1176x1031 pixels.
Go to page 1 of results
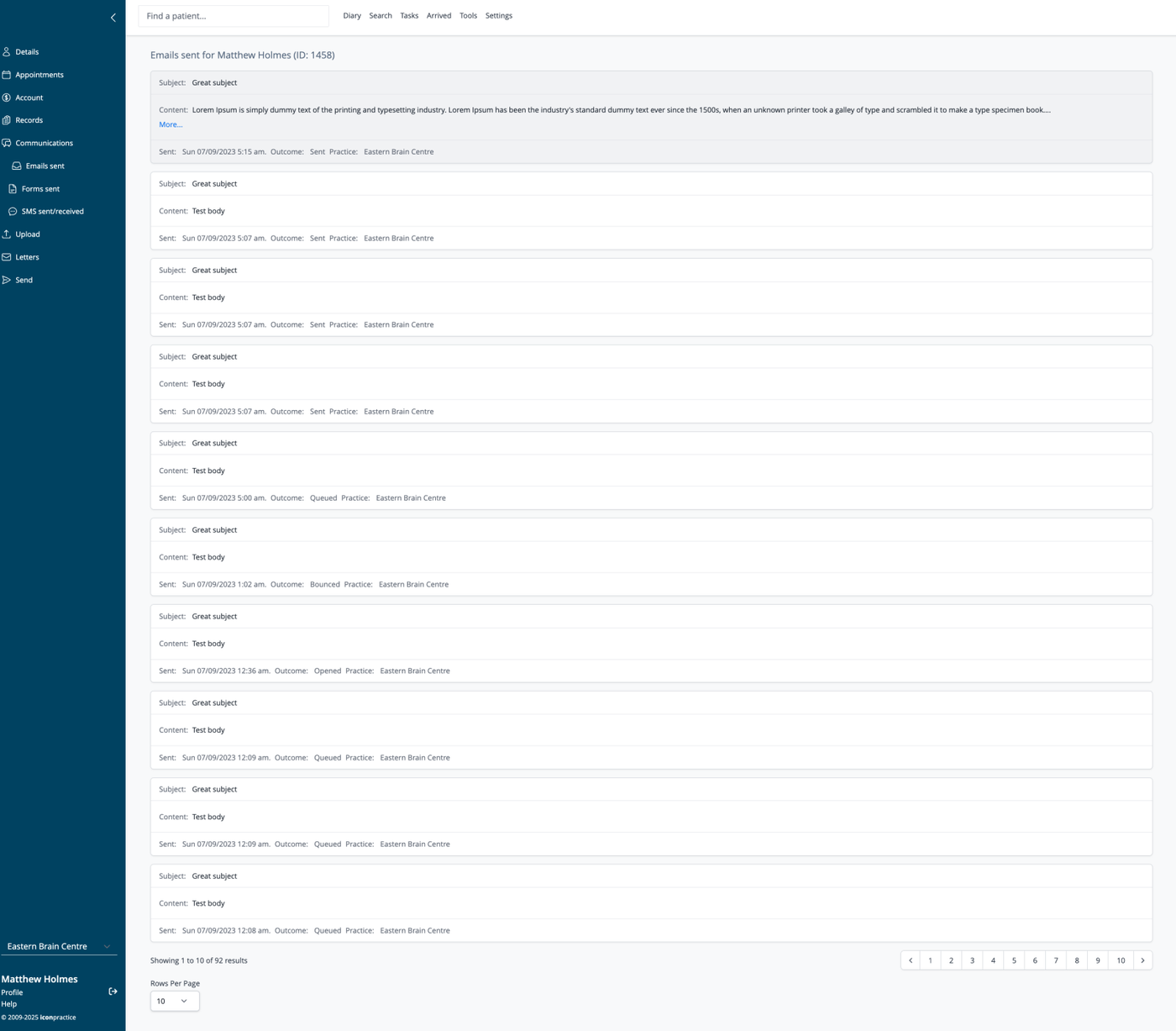point(930,960)
